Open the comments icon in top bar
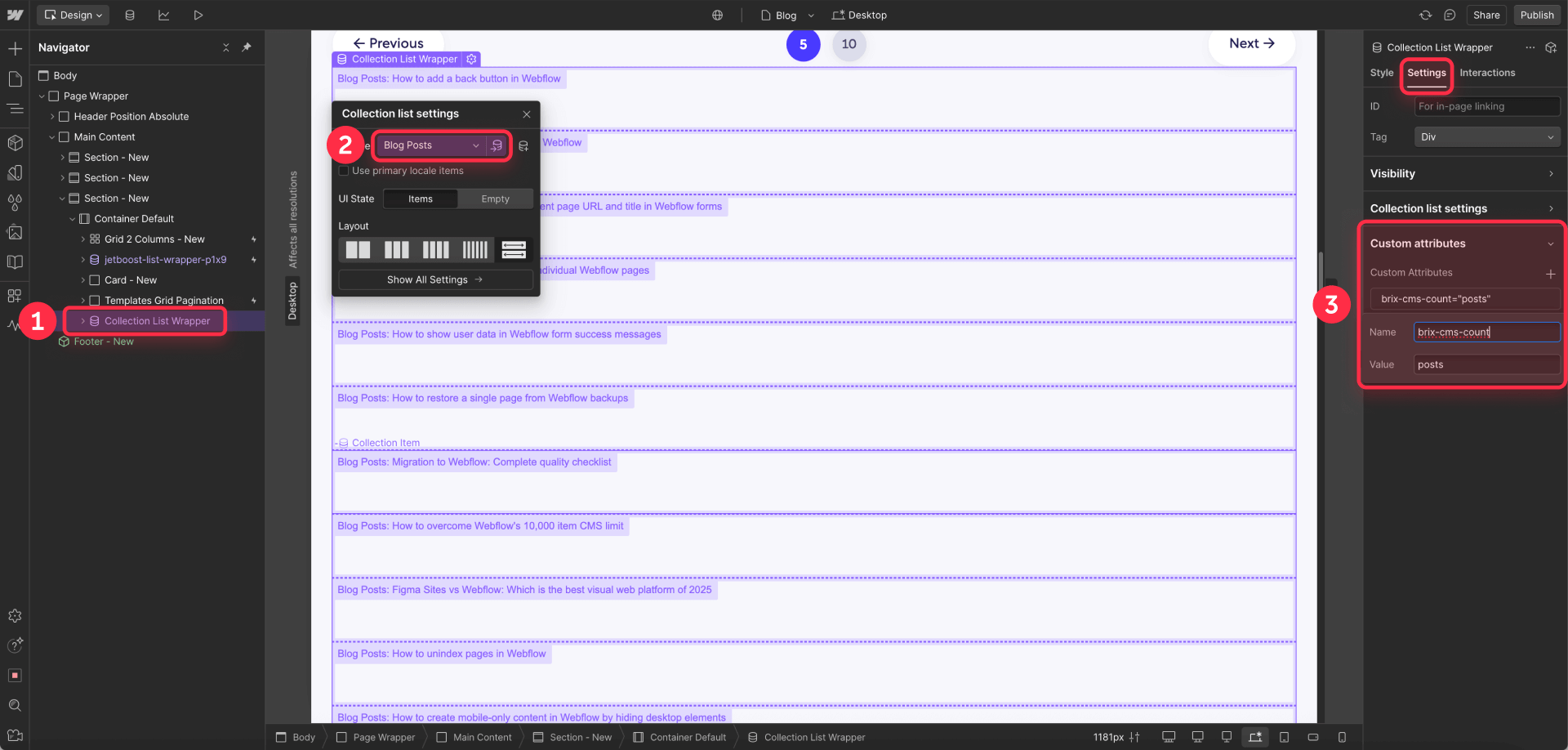 coord(1450,15)
